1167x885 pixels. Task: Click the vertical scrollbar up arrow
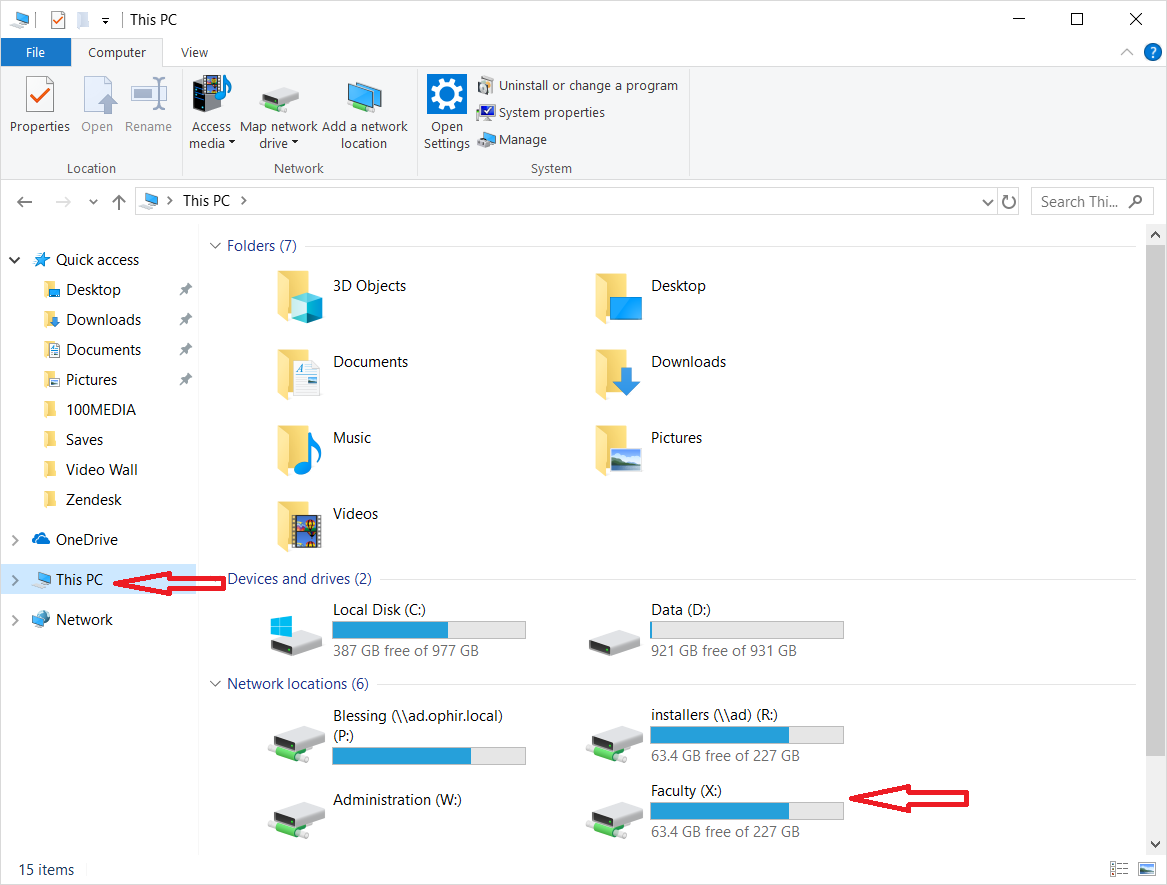[x=1155, y=235]
